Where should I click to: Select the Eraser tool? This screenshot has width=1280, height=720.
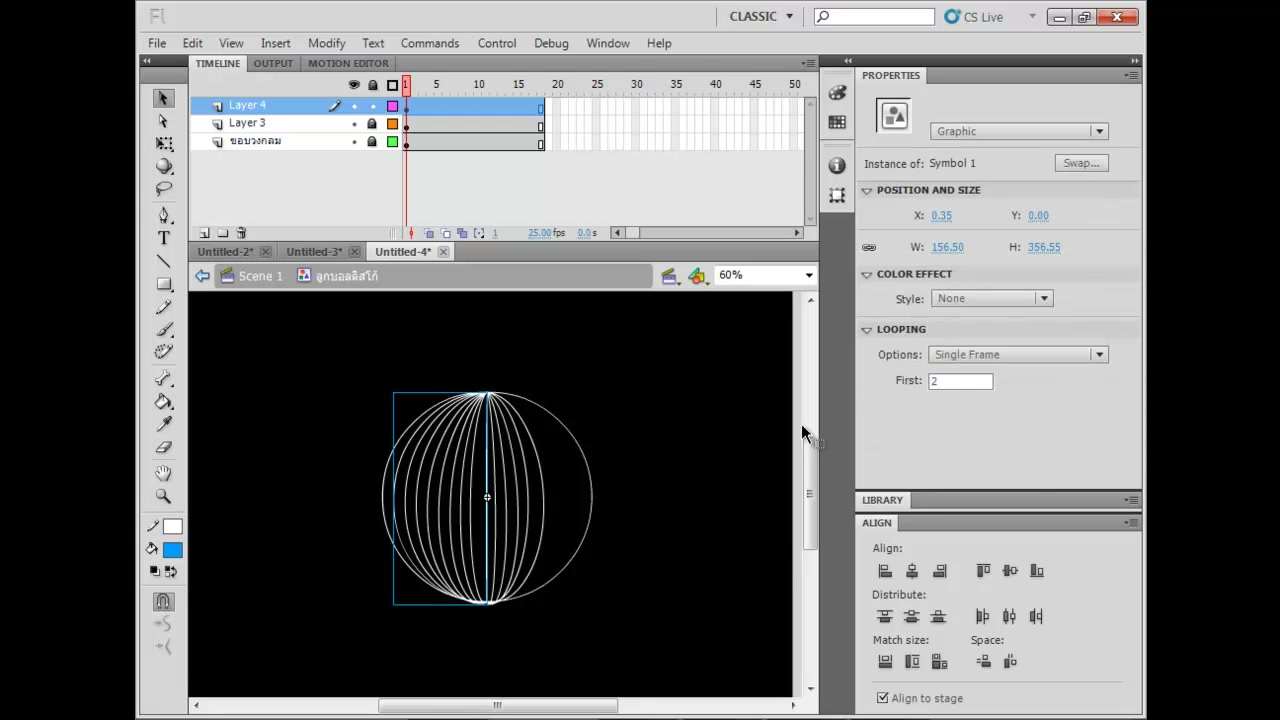tap(164, 447)
